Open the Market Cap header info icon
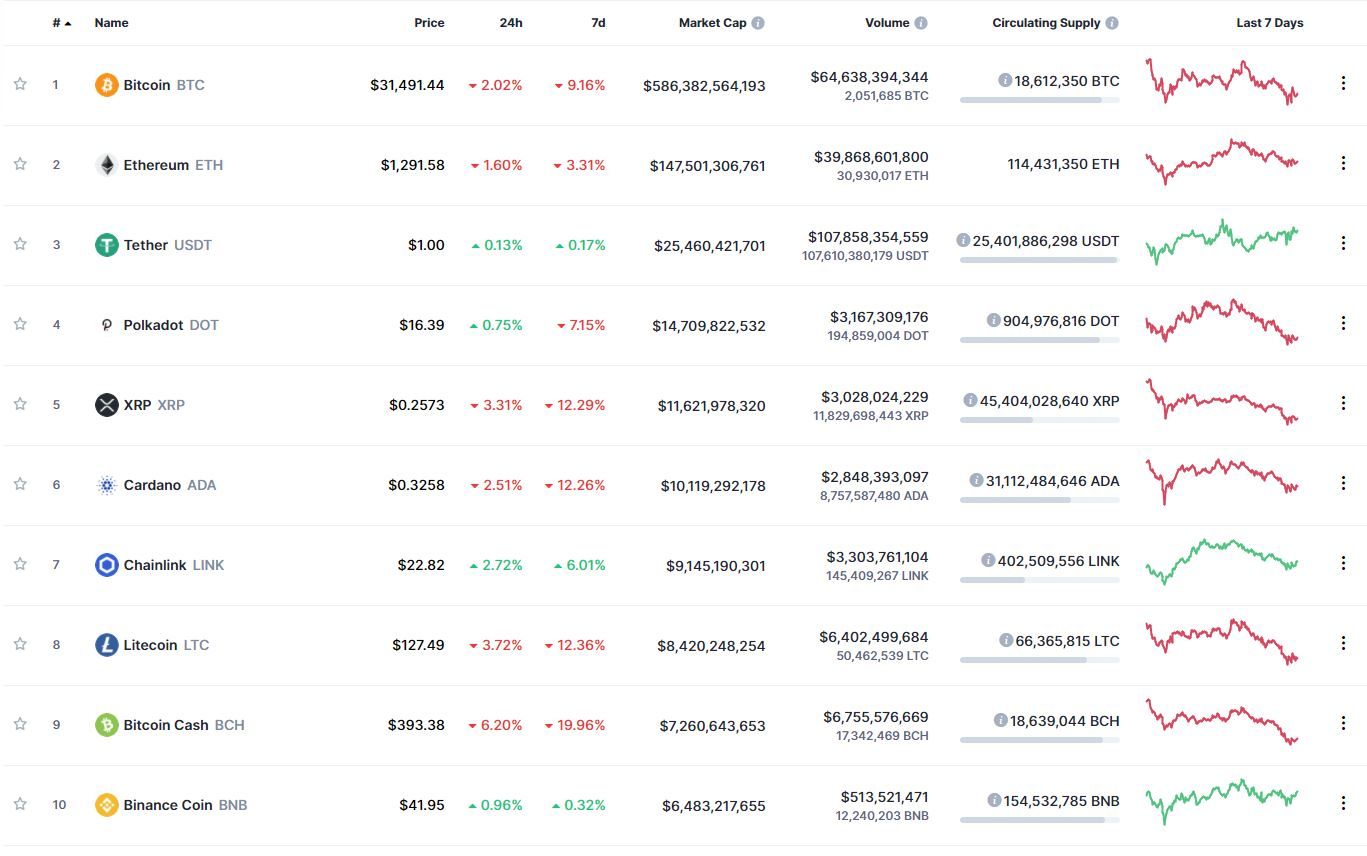The image size is (1367, 856). tap(758, 23)
